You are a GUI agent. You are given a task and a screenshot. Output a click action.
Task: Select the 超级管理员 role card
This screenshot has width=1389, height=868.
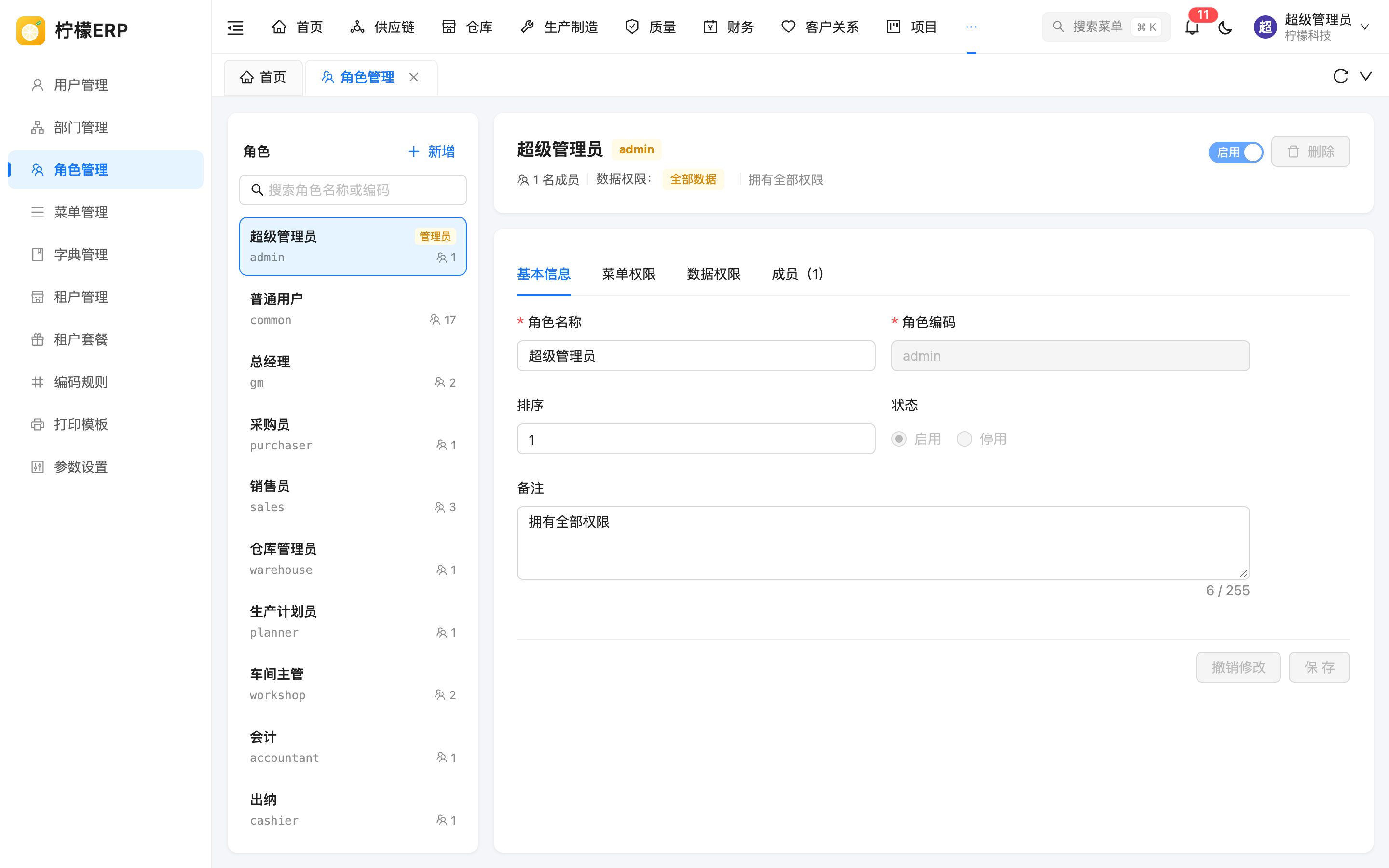353,246
